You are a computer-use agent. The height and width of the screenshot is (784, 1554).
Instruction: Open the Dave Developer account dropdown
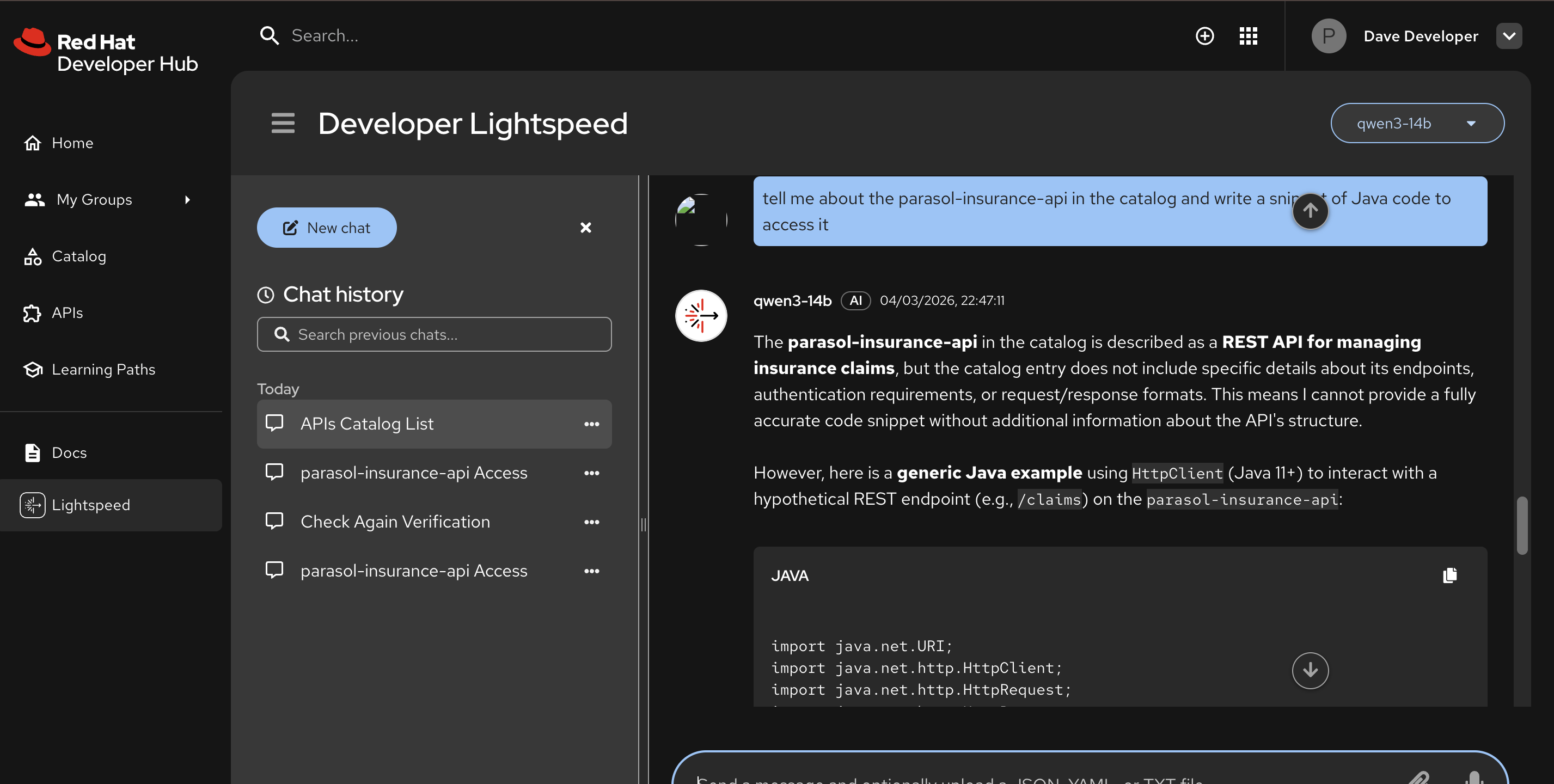pos(1509,35)
